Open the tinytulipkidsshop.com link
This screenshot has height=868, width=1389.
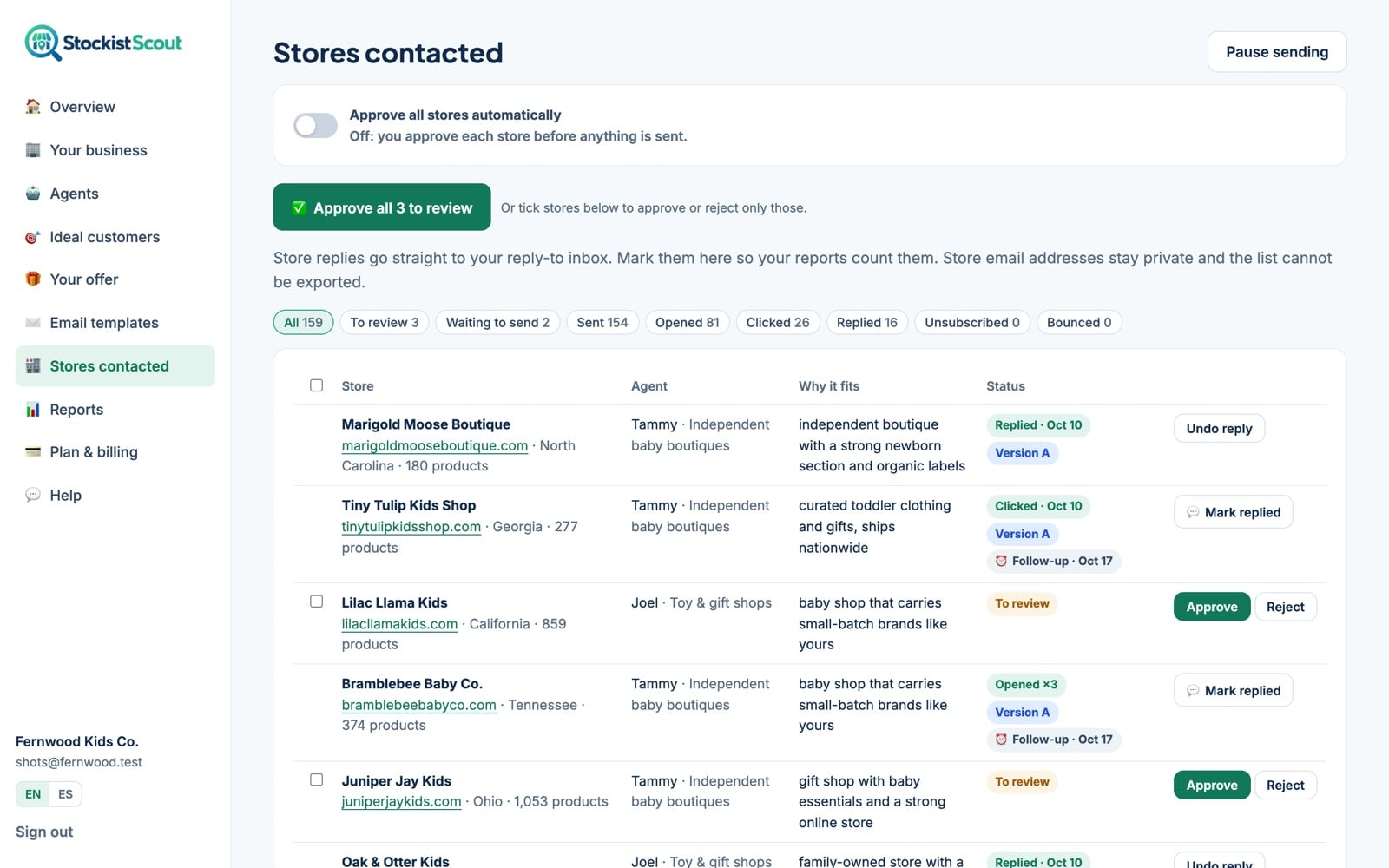click(x=411, y=527)
